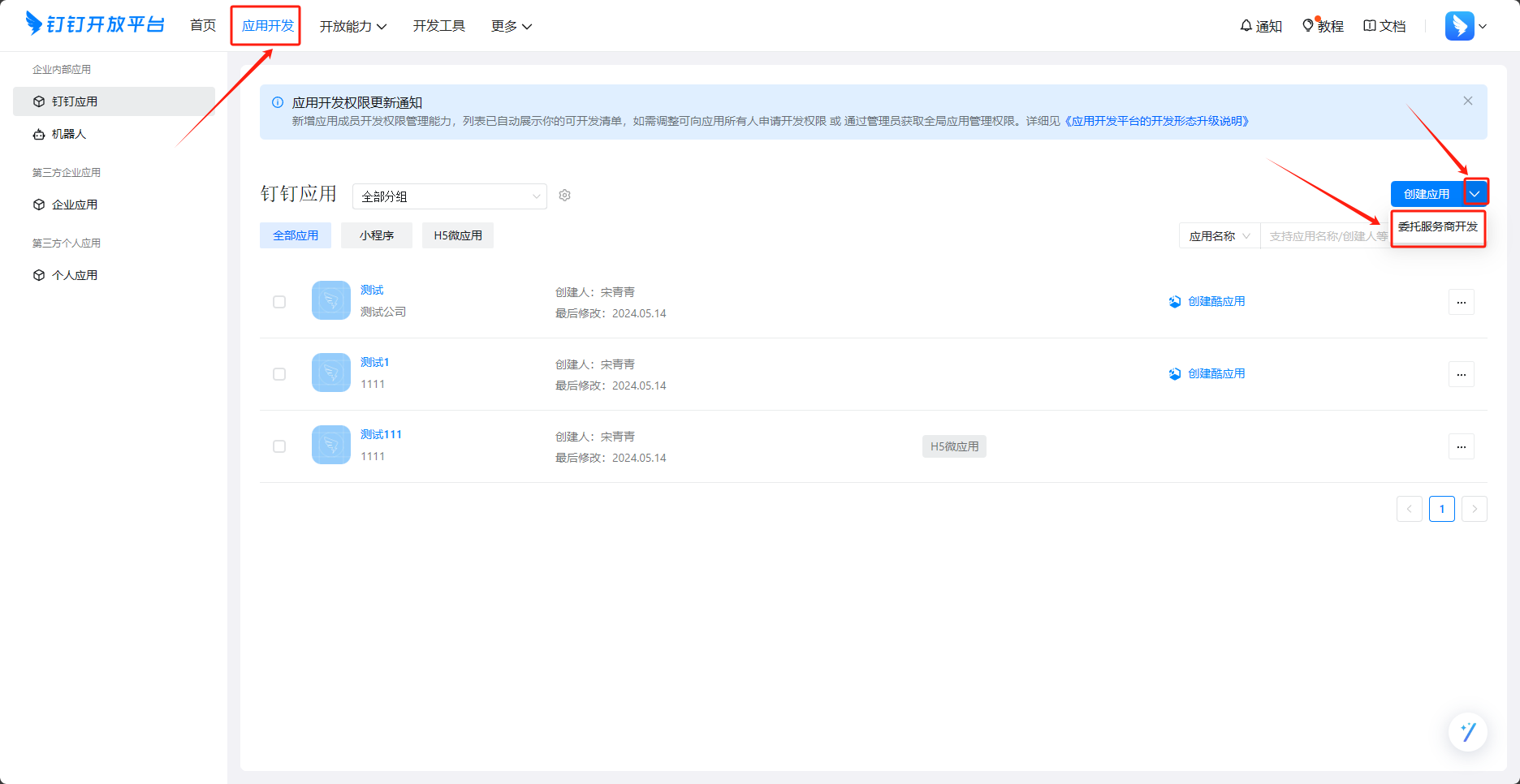The width and height of the screenshot is (1520, 784).
Task: Click the 测试公司 description text
Action: tap(383, 312)
